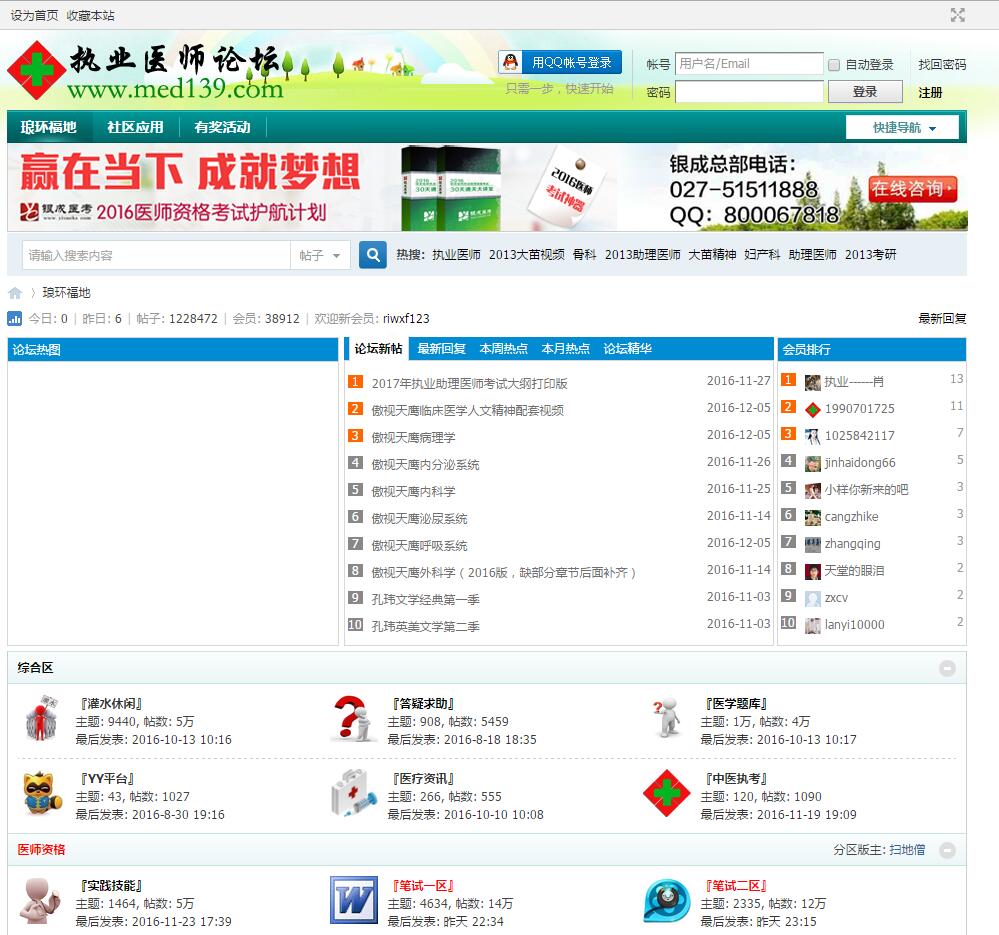
Task: Switch to the 本周热点 tab
Action: 503,348
